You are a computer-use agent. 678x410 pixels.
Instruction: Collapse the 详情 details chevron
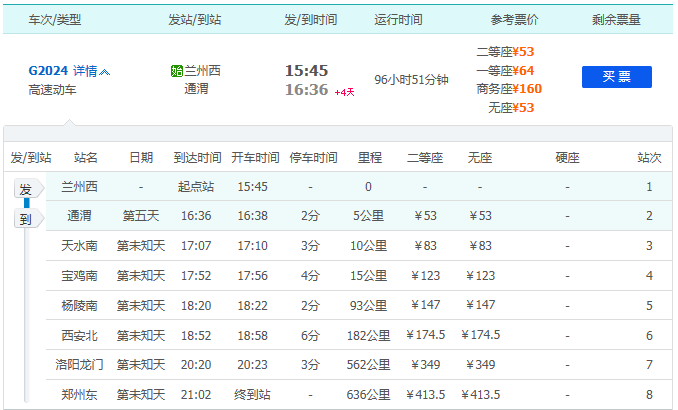(105, 72)
